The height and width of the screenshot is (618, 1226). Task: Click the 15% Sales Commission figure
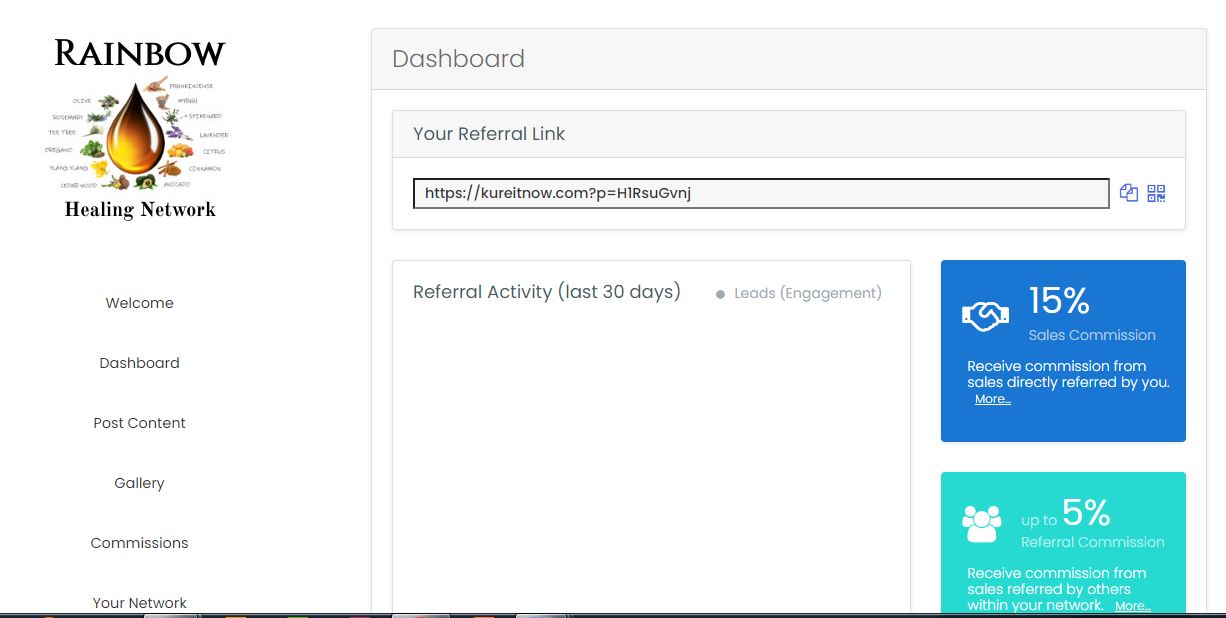1059,301
